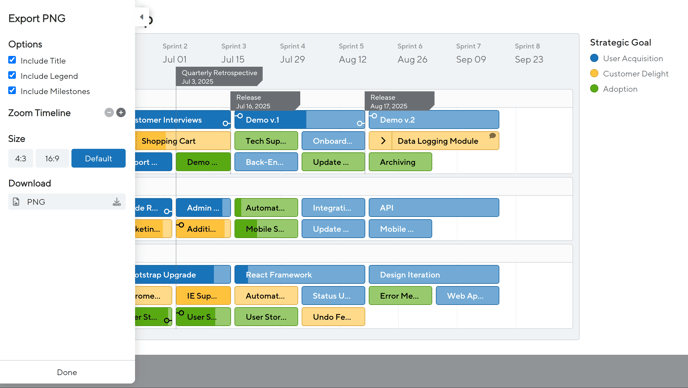Open the Archiving item
Screen dimensions: 688x388
point(400,162)
